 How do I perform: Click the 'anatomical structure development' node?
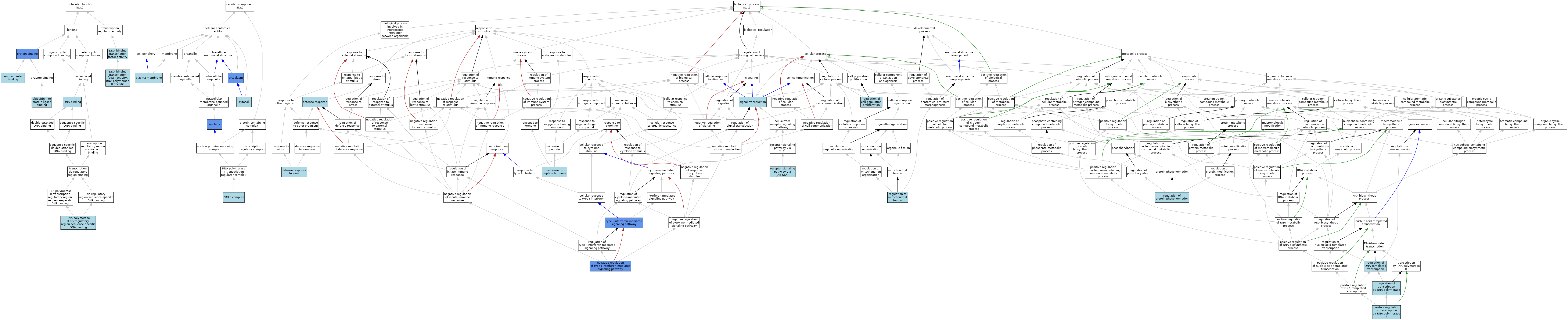pyautogui.click(x=959, y=54)
